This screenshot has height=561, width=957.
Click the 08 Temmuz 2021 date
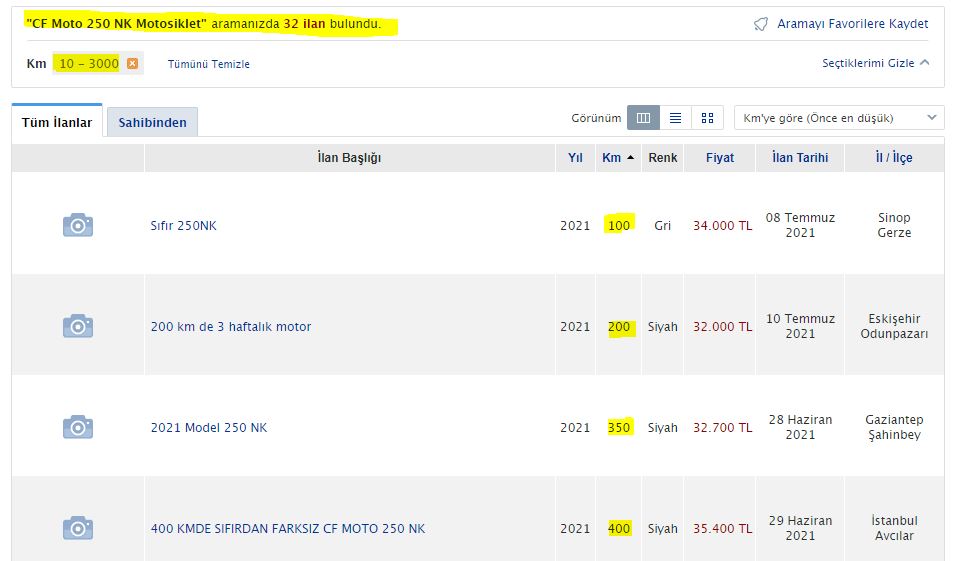(800, 225)
